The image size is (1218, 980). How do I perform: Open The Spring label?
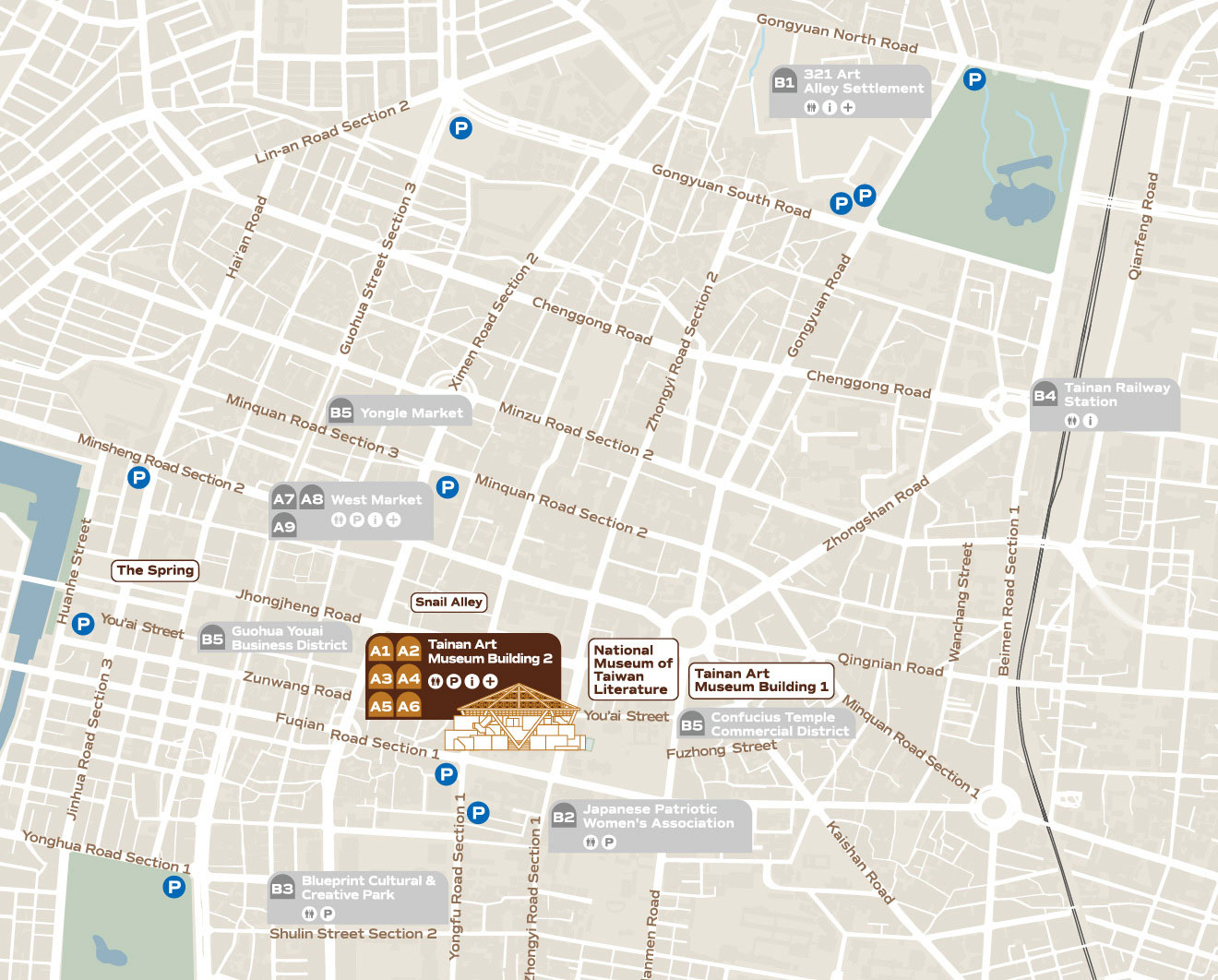click(155, 570)
